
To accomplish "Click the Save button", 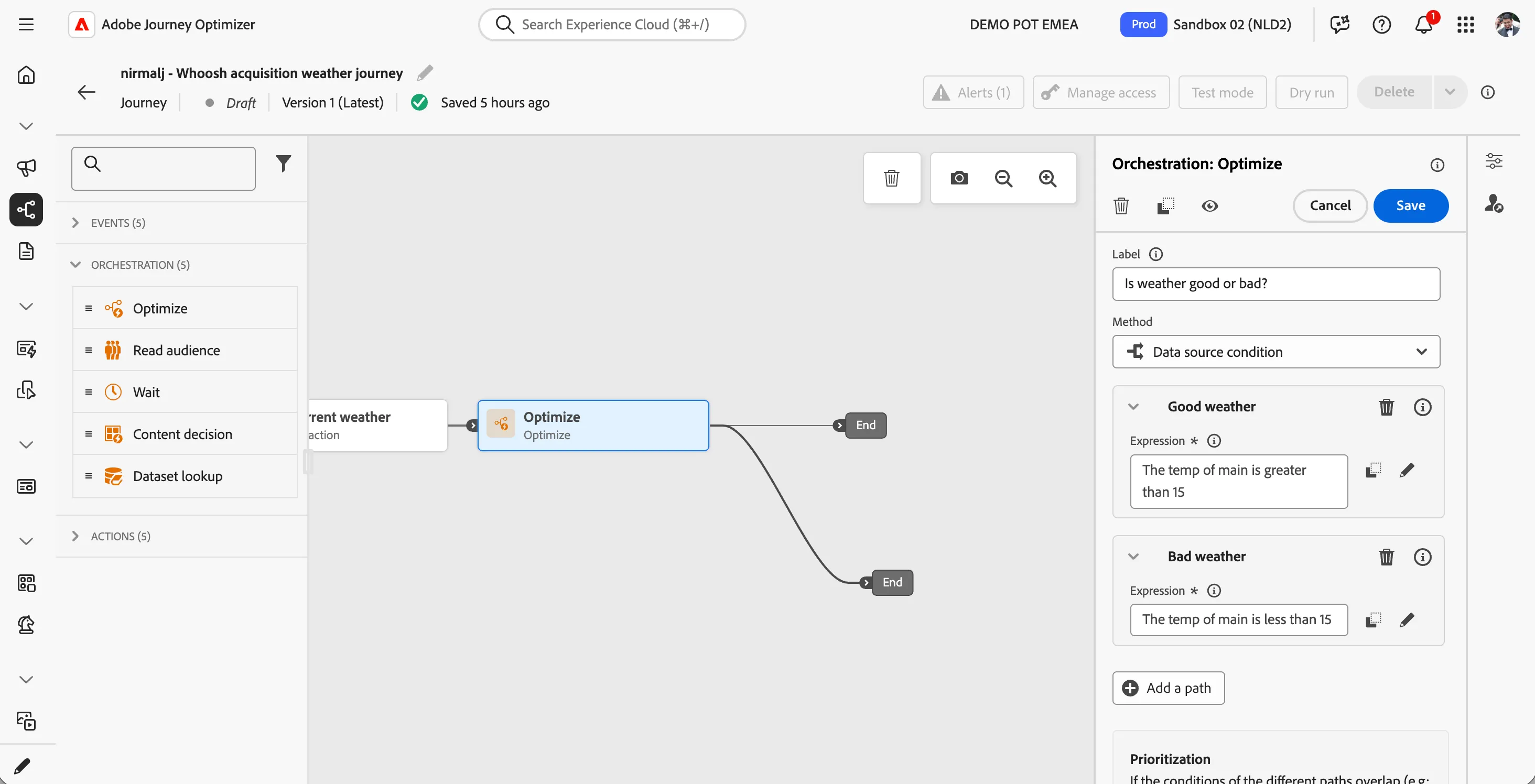I will coord(1410,205).
